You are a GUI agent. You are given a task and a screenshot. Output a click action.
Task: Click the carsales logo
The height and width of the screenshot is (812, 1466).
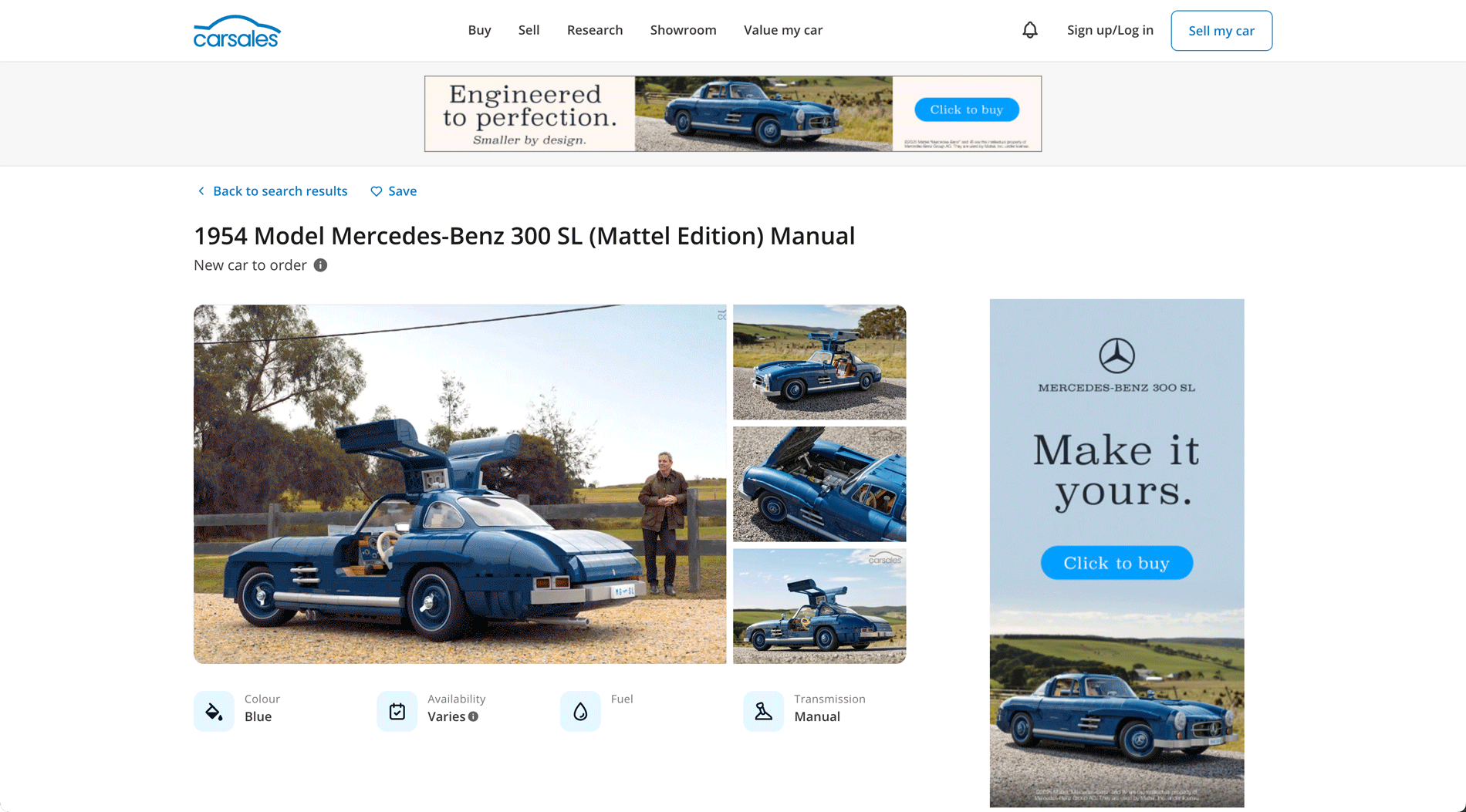pos(237,30)
